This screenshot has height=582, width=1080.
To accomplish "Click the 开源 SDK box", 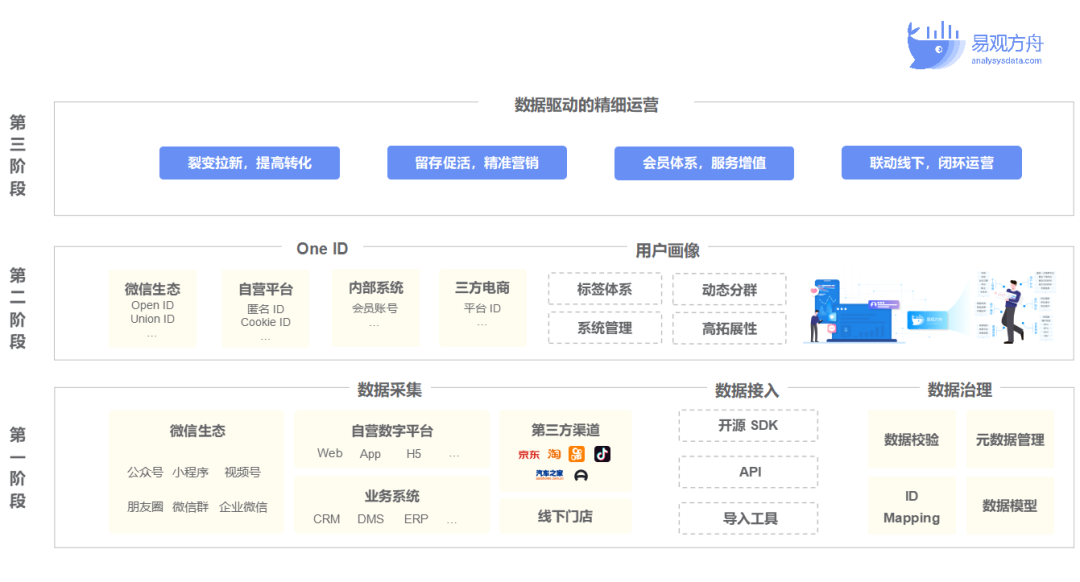I will point(748,426).
